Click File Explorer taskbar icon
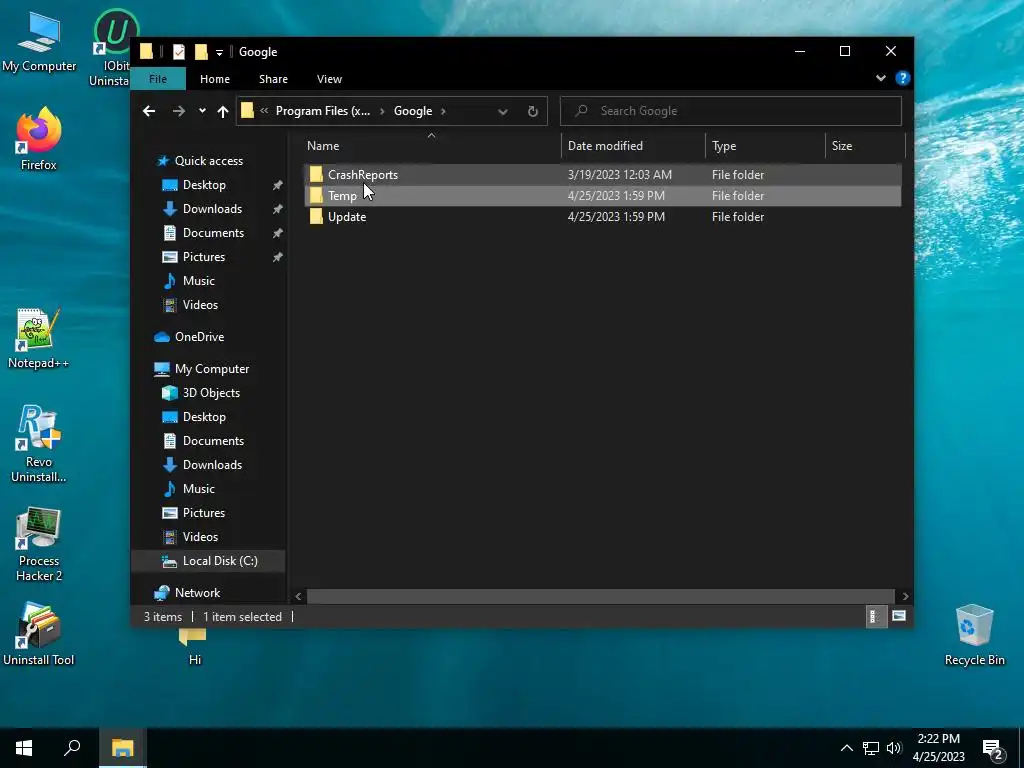Image resolution: width=1024 pixels, height=768 pixels. pyautogui.click(x=122, y=748)
